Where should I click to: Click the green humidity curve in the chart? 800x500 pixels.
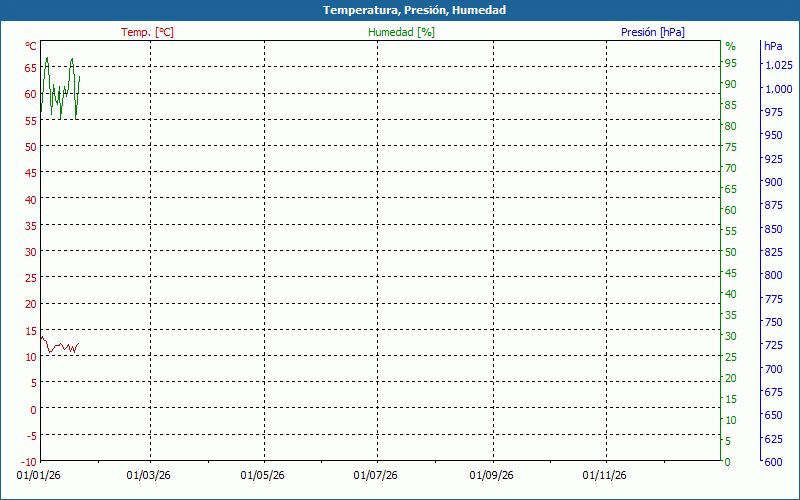(x=60, y=97)
